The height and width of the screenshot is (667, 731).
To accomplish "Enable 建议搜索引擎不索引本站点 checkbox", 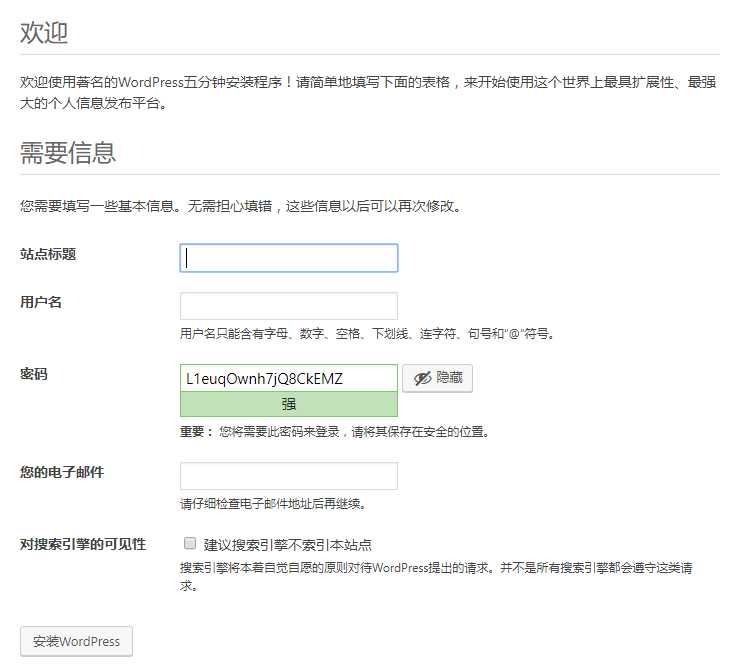I will (x=190, y=543).
